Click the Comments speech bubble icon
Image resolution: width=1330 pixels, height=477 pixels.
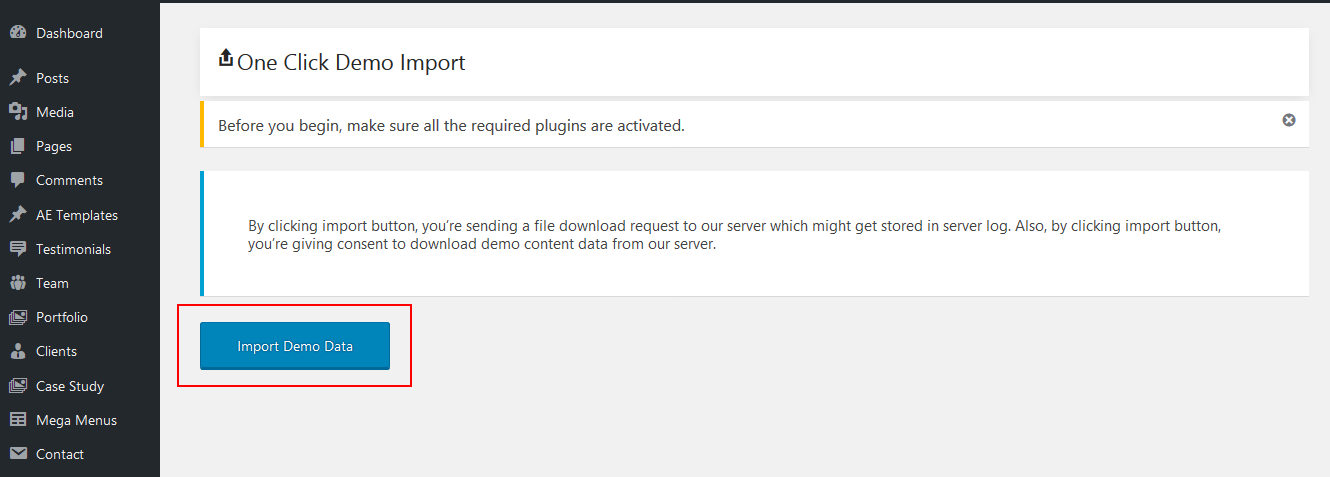[x=17, y=180]
